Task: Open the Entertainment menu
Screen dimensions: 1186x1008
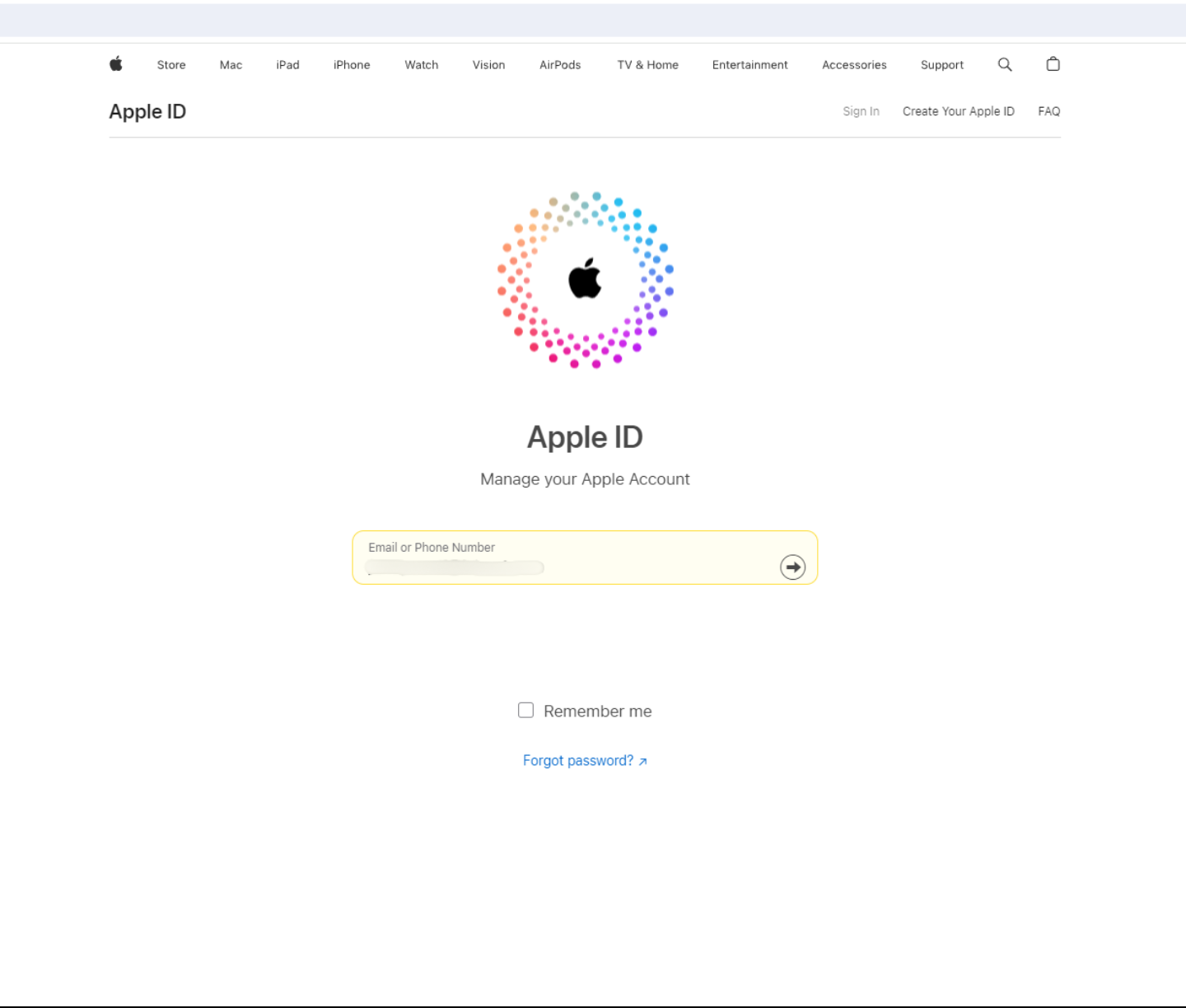Action: click(x=750, y=65)
